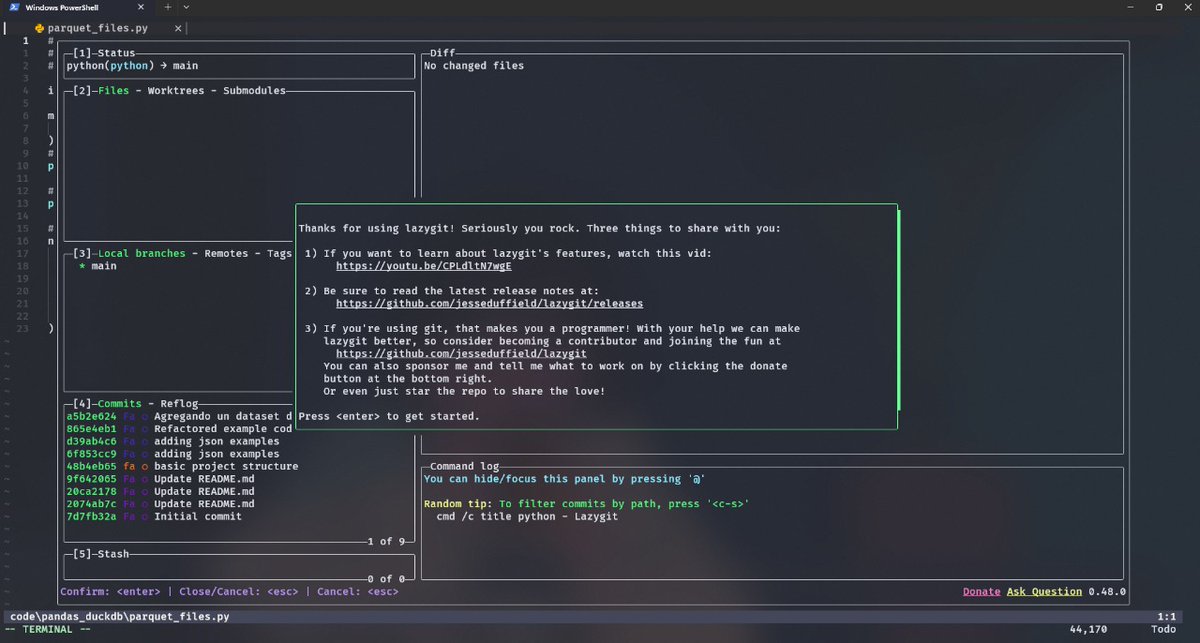Open a new PowerShell tab with plus icon
Image resolution: width=1200 pixels, height=643 pixels.
click(x=167, y=7)
